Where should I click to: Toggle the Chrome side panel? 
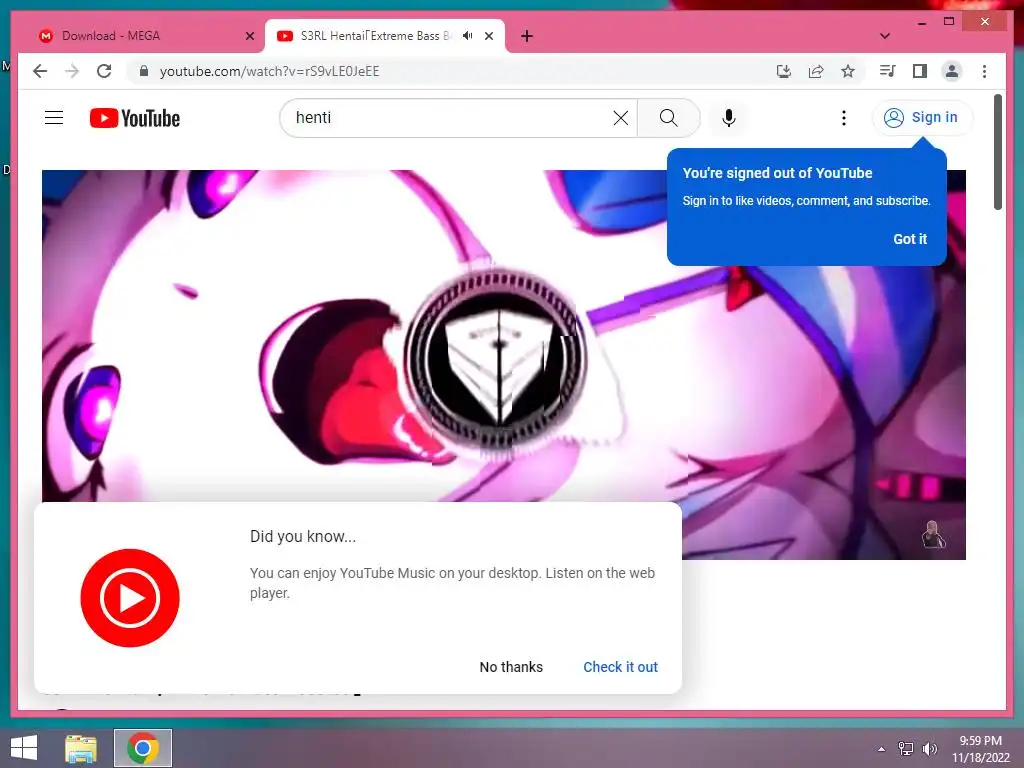(x=920, y=71)
